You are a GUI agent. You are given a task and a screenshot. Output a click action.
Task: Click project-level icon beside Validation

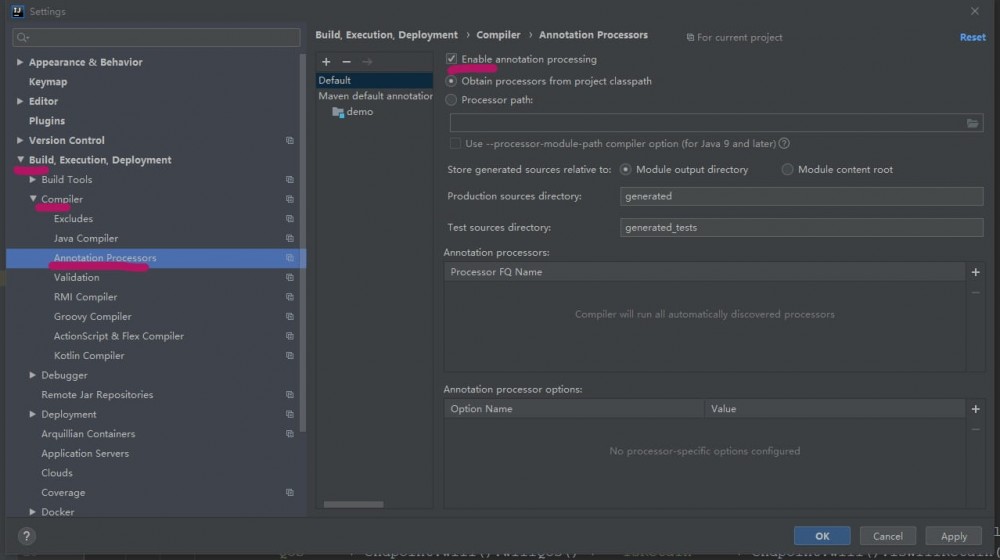pyautogui.click(x=290, y=277)
